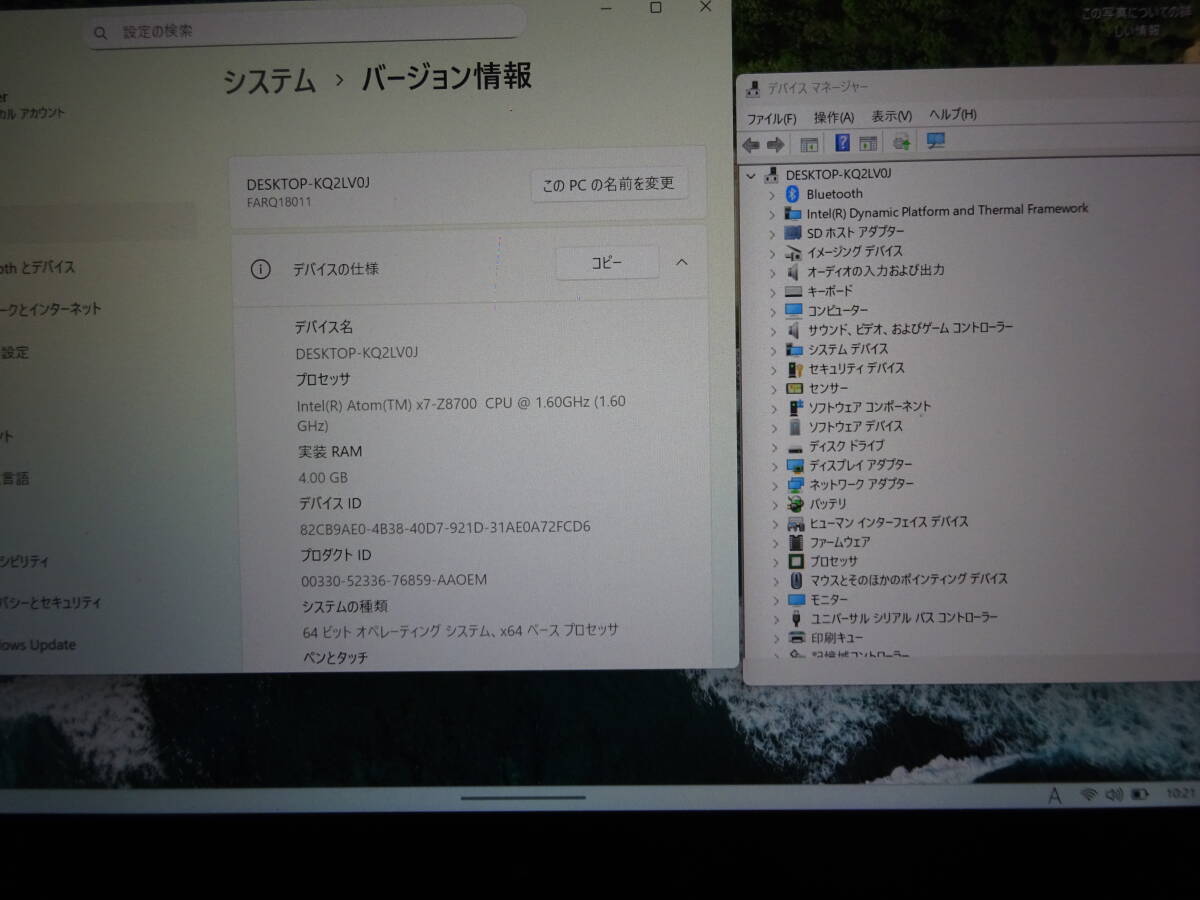Collapse the DESKTOP-KQ2LV0J root node
Screen dimensions: 1200x900
pos(751,174)
